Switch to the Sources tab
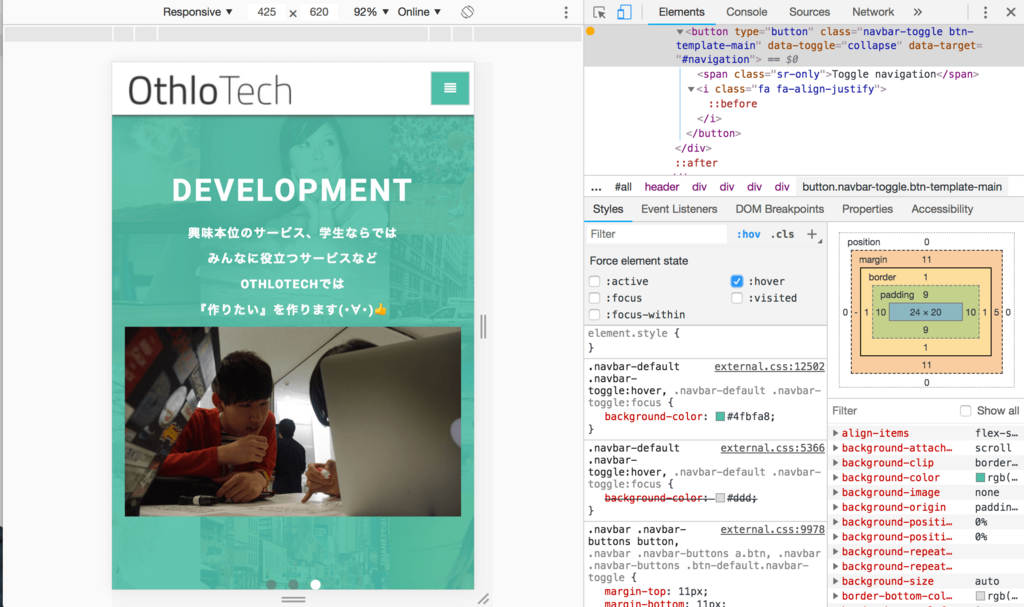1024x607 pixels. [x=809, y=12]
